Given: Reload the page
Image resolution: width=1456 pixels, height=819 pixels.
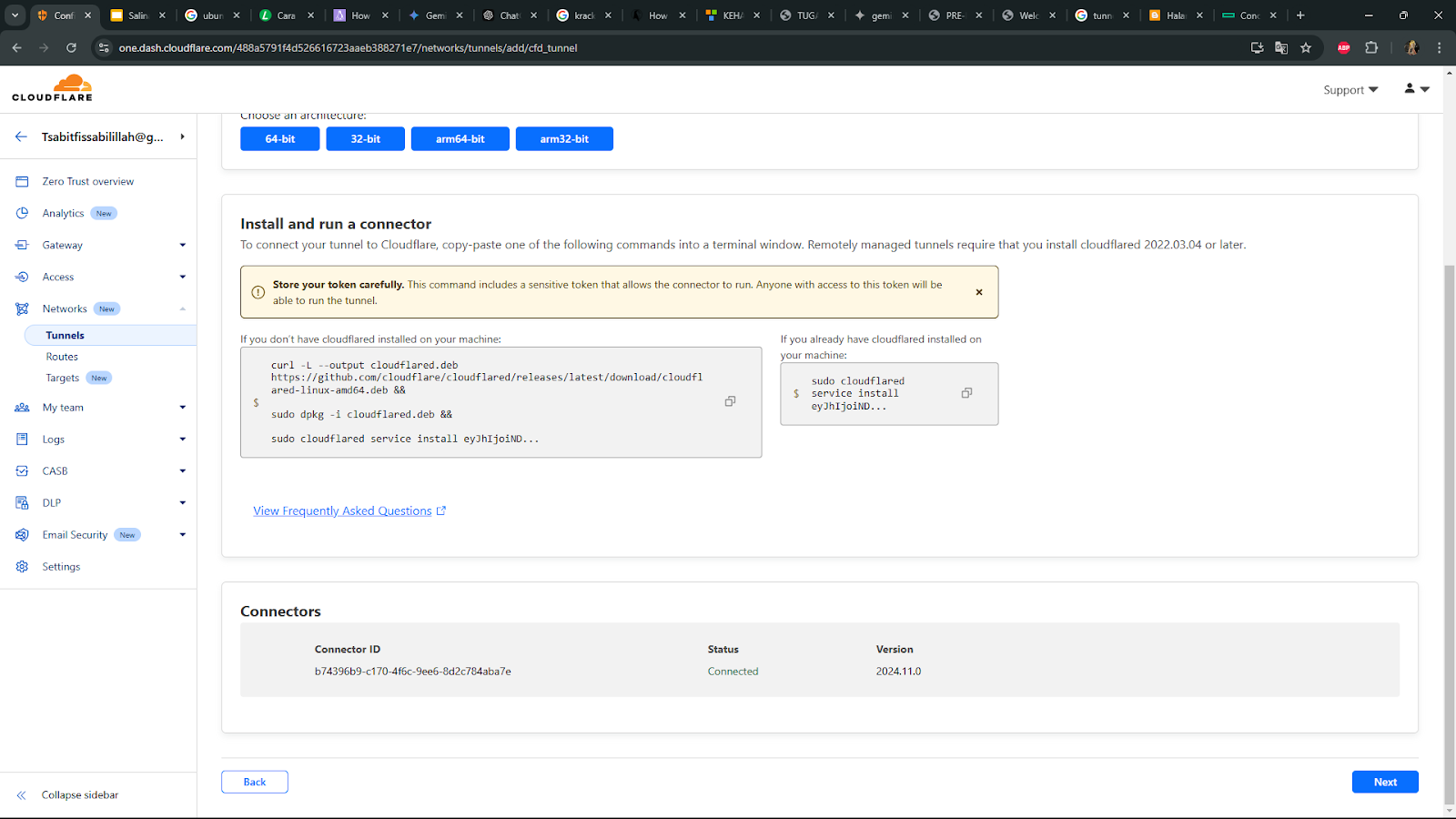Looking at the screenshot, I should pos(71,48).
